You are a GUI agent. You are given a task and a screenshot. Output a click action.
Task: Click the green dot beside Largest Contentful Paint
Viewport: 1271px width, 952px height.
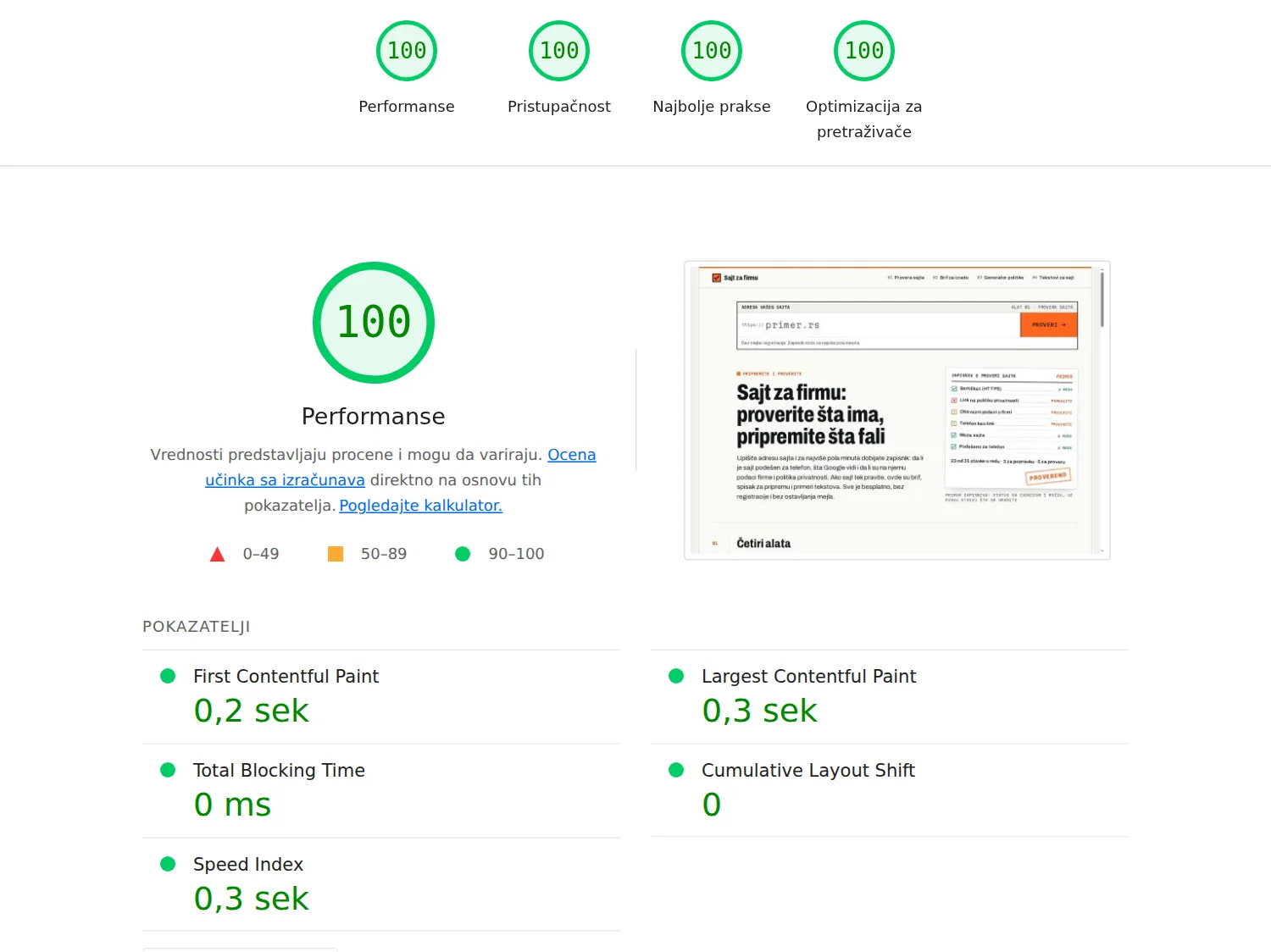(676, 676)
